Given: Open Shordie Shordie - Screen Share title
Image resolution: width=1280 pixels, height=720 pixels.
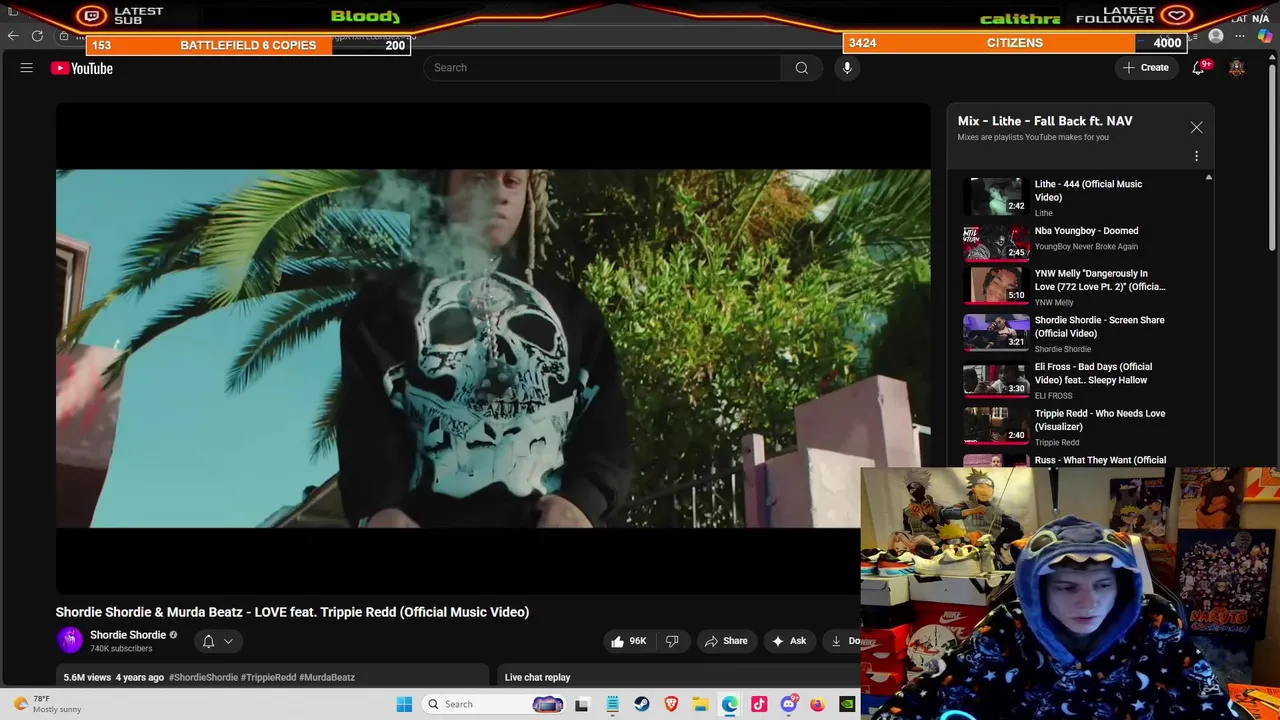Looking at the screenshot, I should (x=1099, y=327).
